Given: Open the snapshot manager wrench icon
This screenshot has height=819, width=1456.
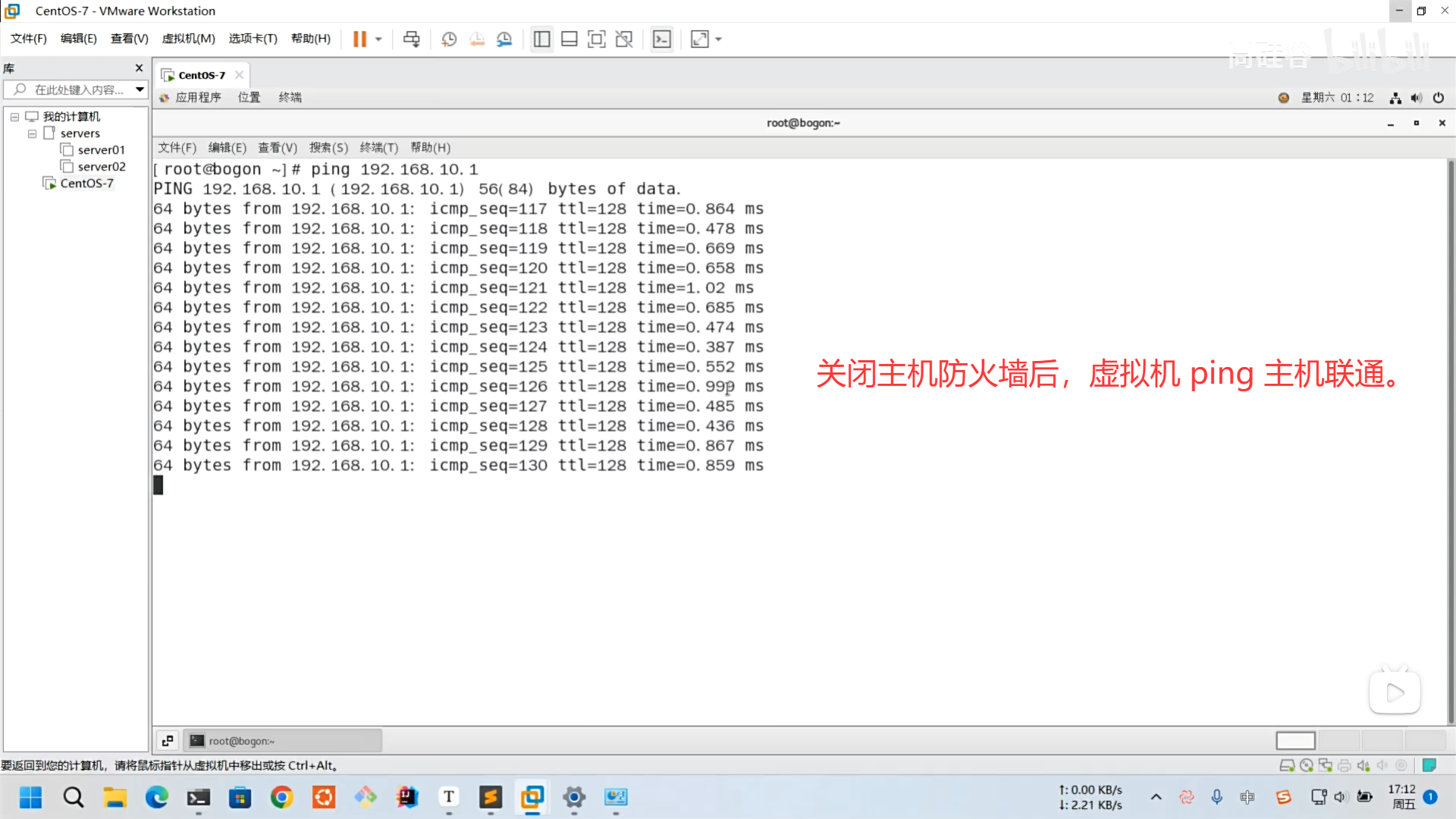Looking at the screenshot, I should (504, 39).
